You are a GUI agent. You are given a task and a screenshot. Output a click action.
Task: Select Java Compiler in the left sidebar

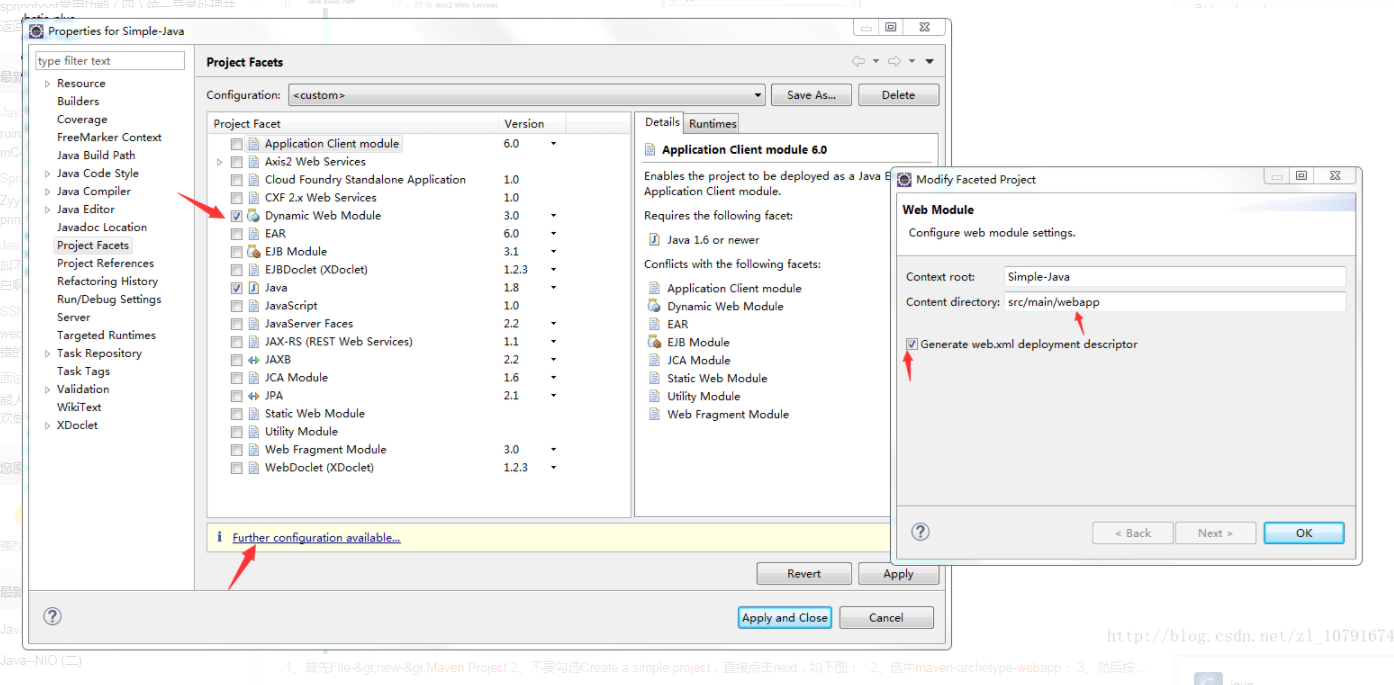point(93,191)
